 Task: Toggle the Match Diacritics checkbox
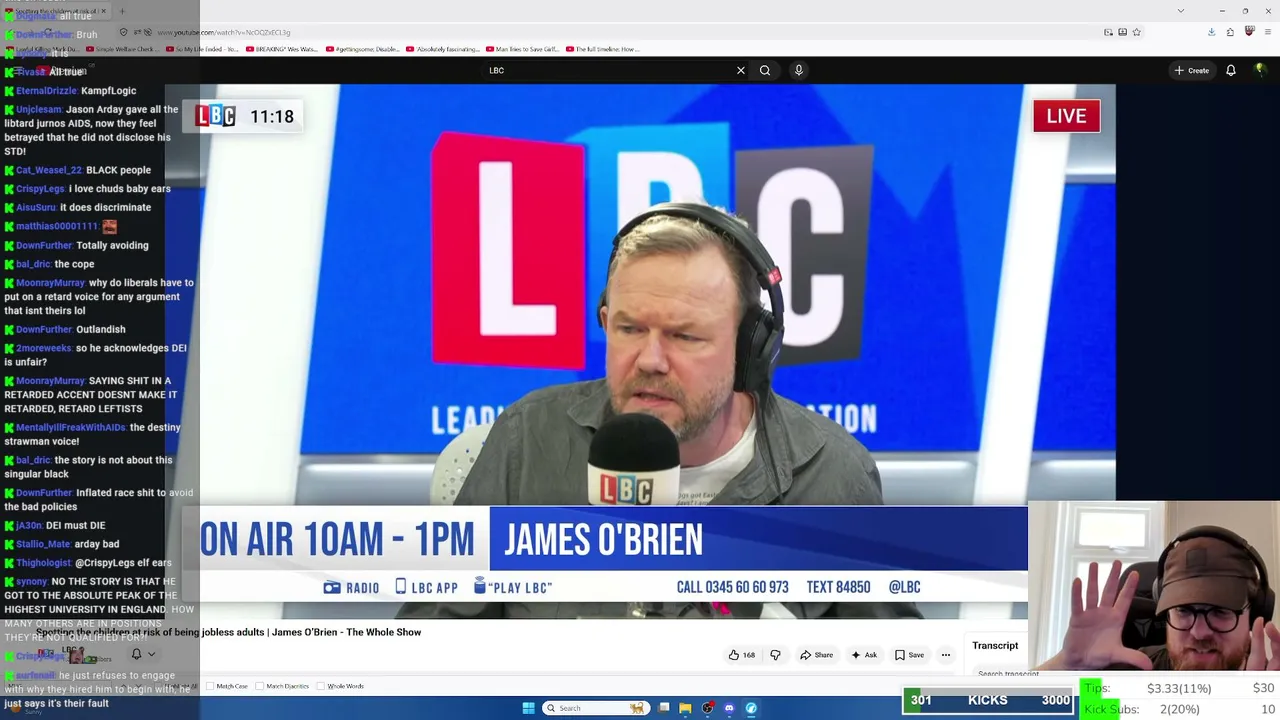coord(262,686)
